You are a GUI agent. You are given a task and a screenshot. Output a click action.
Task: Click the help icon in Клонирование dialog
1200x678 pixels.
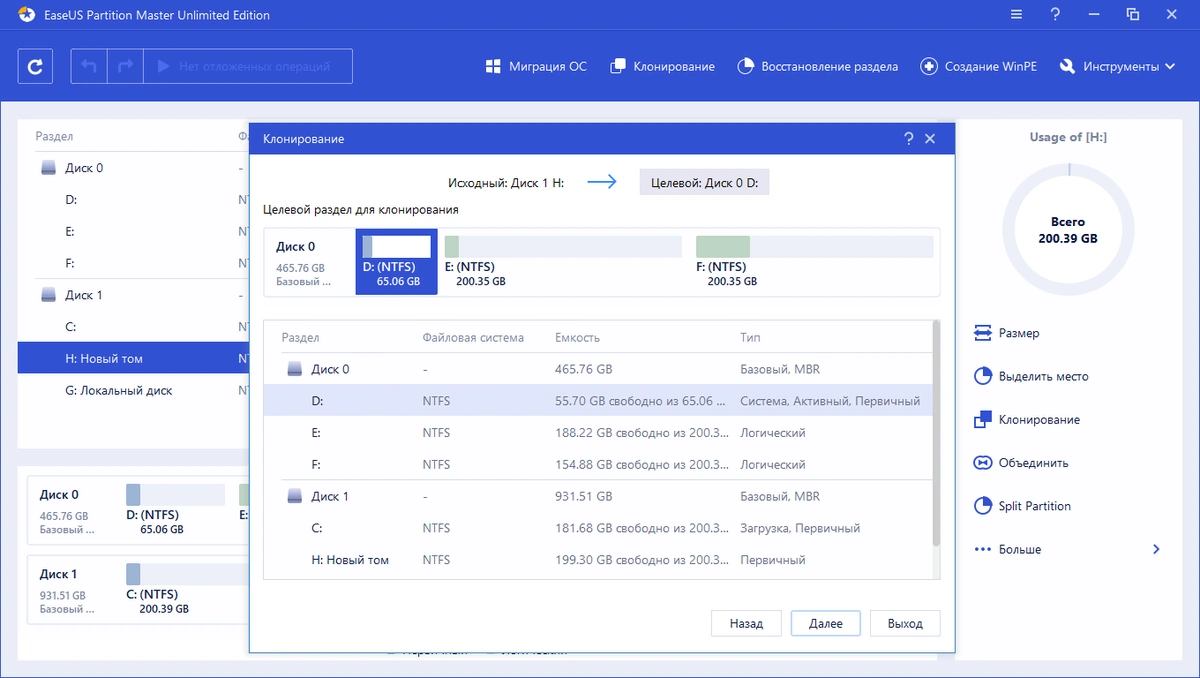click(x=908, y=139)
